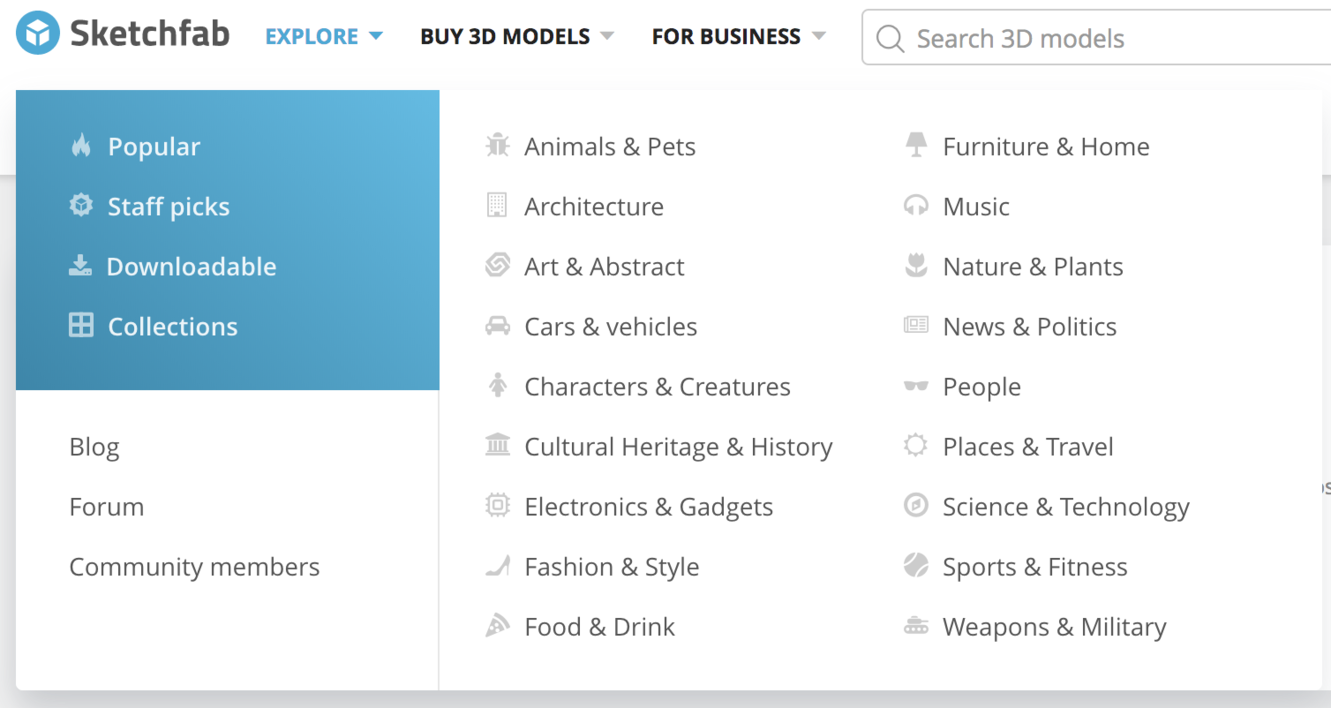Click the car icon for Cars & vehicles

tap(497, 326)
